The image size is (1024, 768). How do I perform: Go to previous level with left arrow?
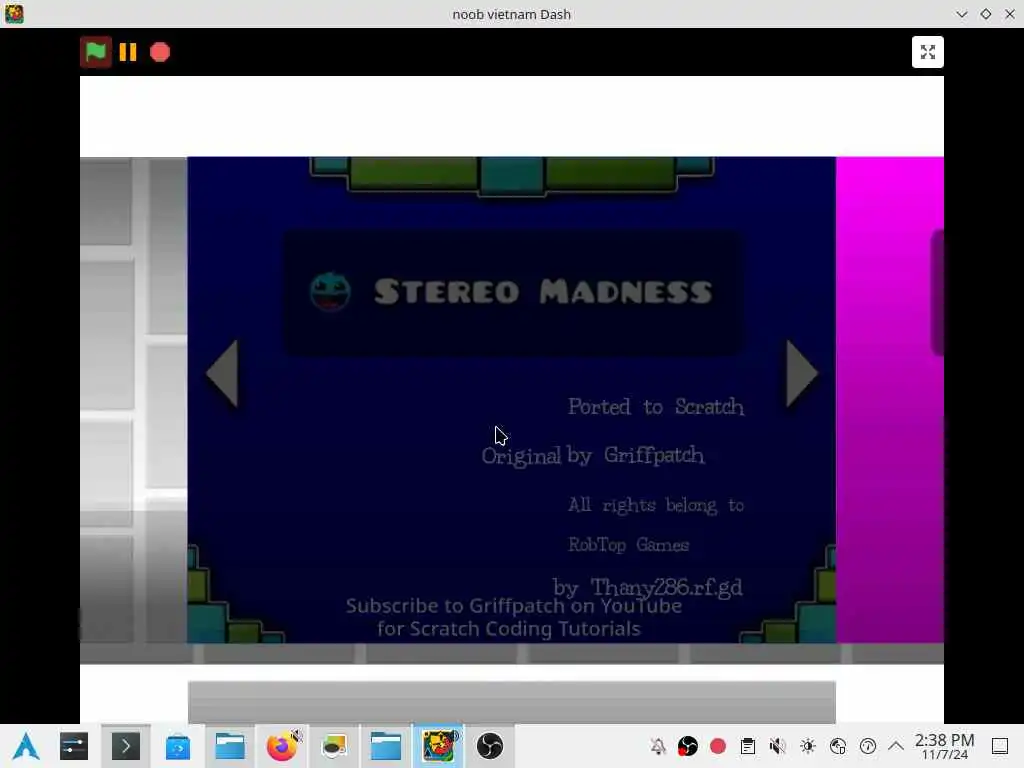click(222, 374)
